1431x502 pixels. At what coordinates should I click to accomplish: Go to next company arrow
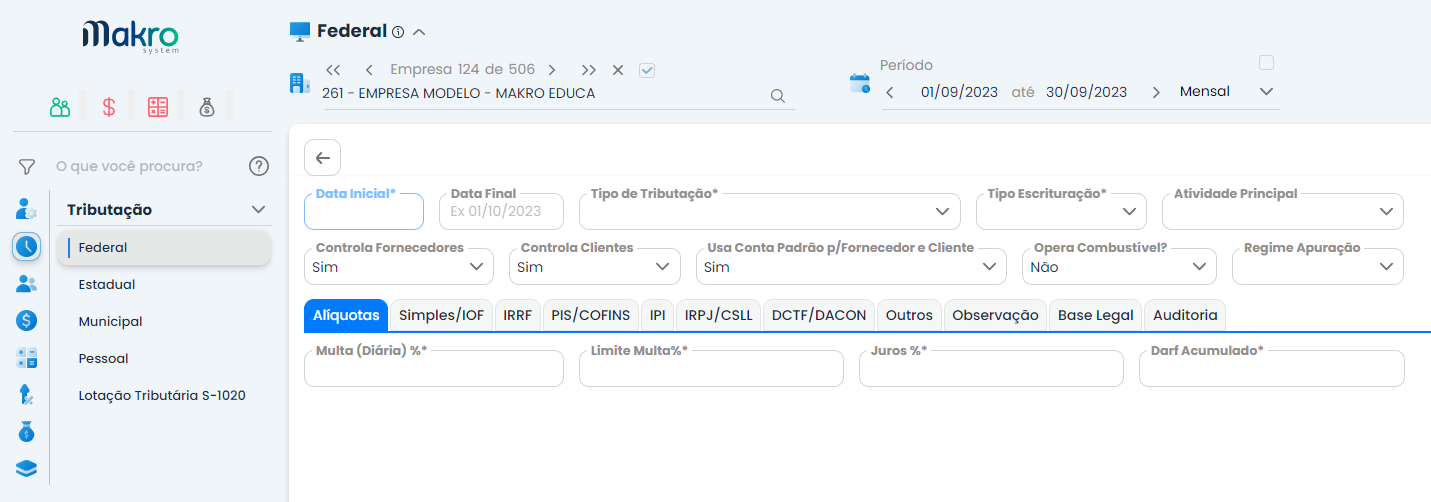[x=552, y=70]
